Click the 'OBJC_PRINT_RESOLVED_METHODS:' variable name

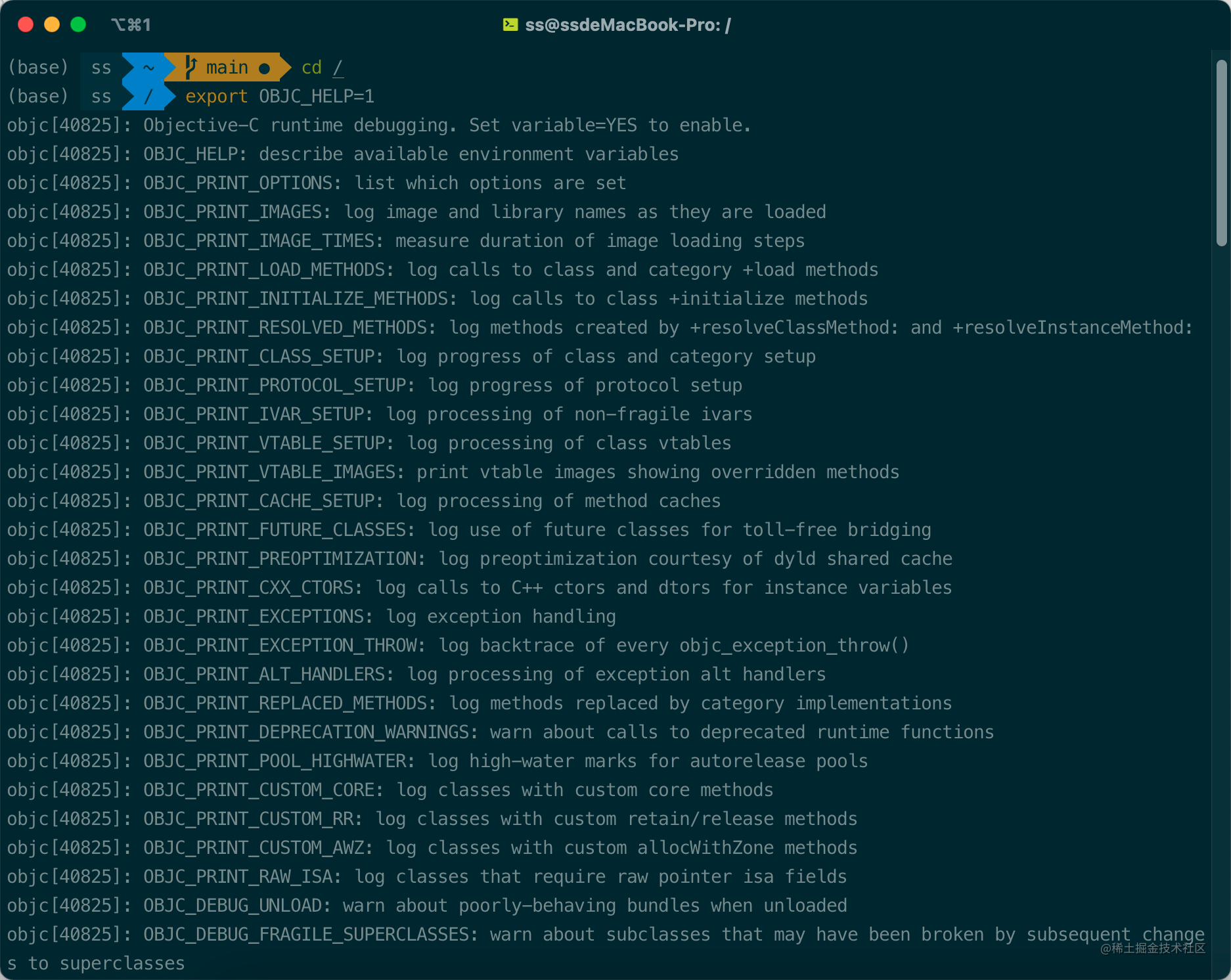click(290, 328)
